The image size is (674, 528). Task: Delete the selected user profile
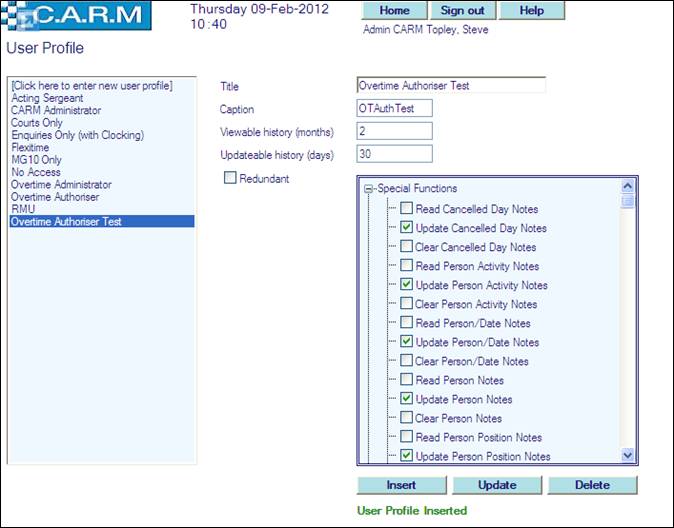[x=591, y=485]
